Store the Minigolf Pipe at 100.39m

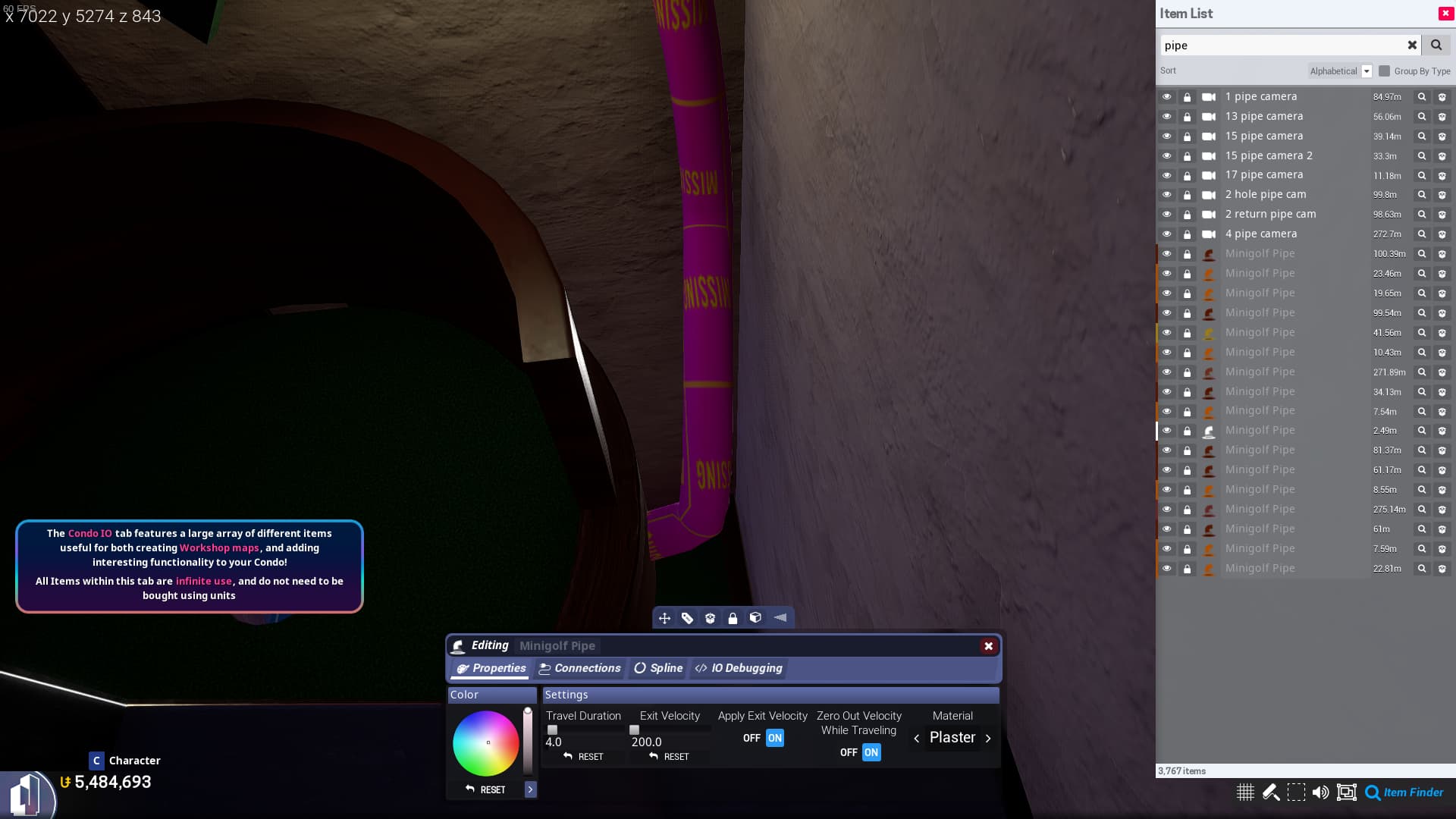click(1442, 254)
